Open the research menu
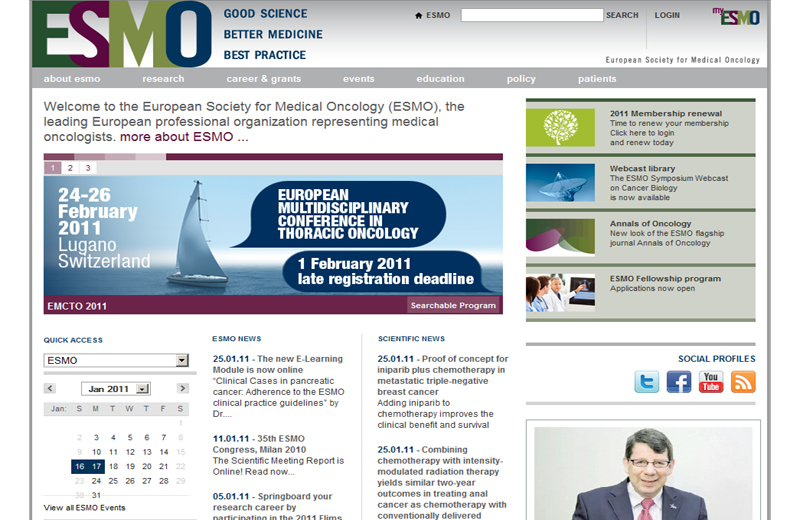This screenshot has height=520, width=800. click(x=163, y=79)
